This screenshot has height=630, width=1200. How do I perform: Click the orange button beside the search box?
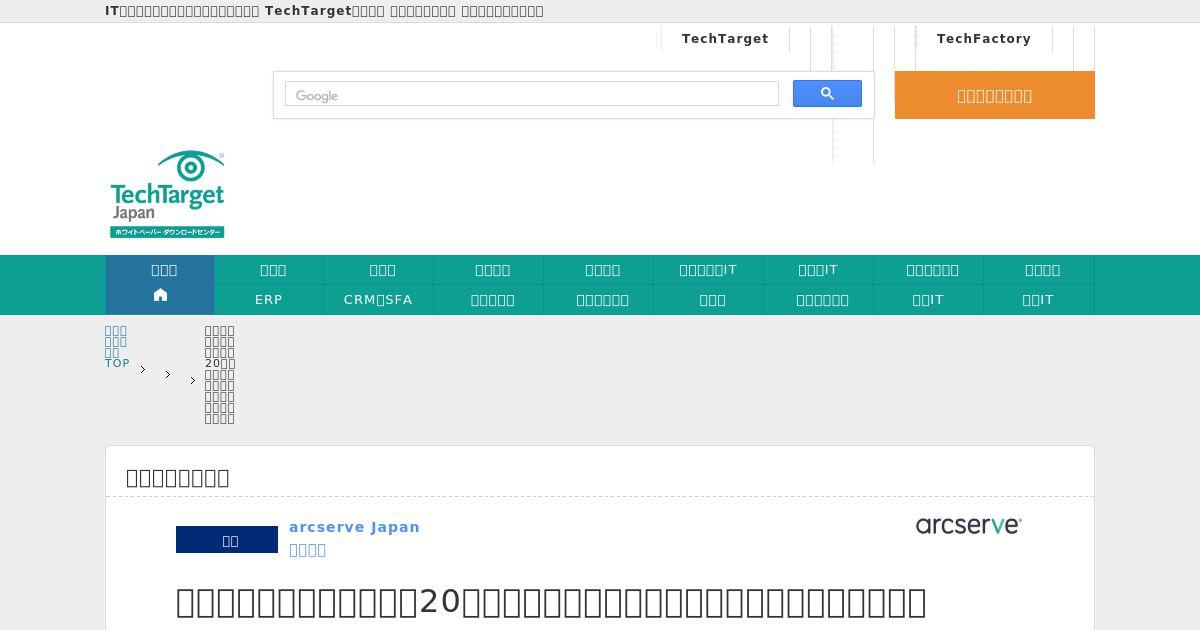pos(994,95)
